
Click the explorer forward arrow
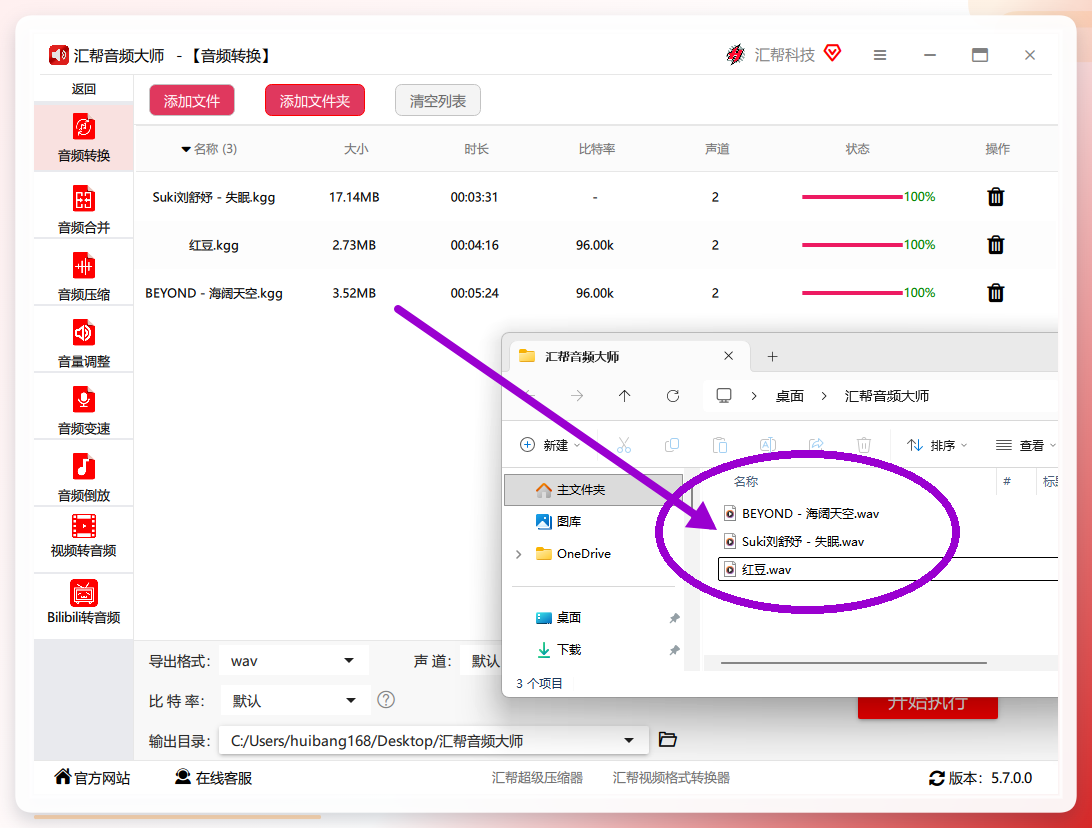coord(577,396)
